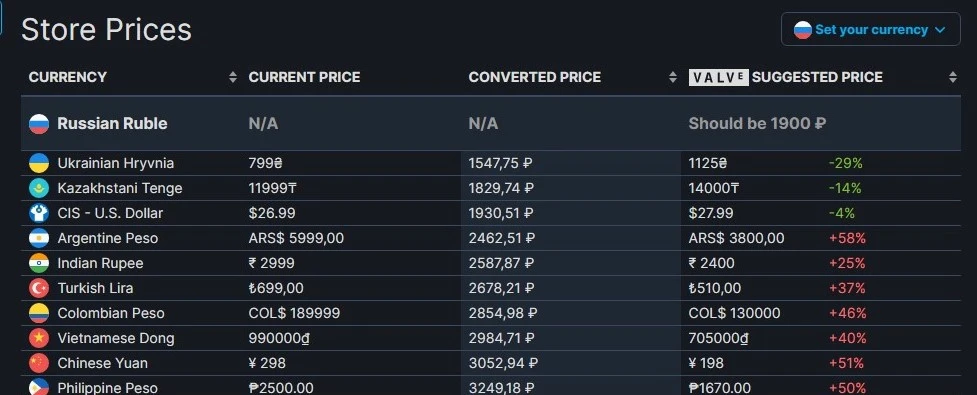
Task: Click the Kazakhstani Tenge flag icon
Action: click(x=39, y=188)
